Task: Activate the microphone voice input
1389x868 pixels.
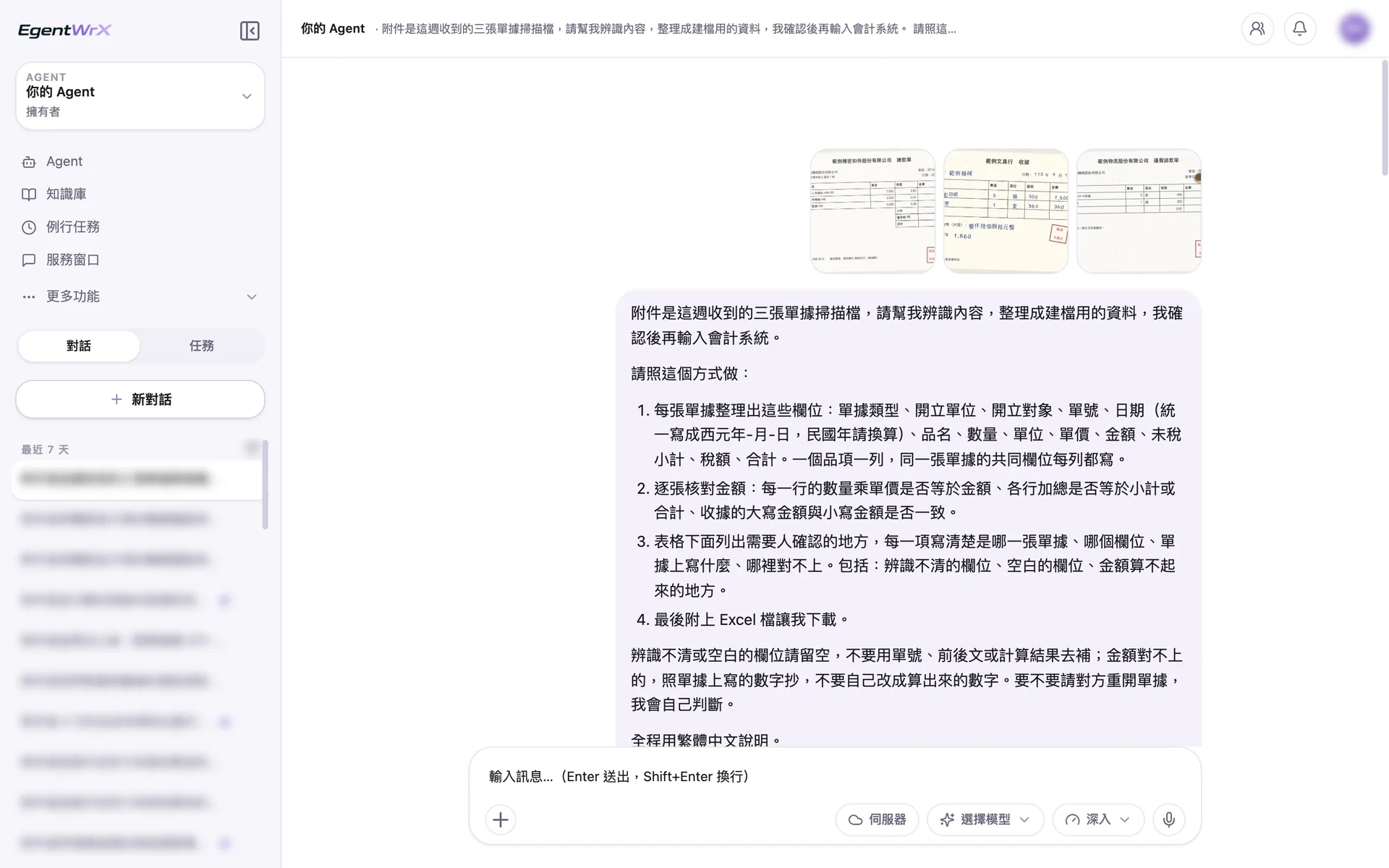Action: 1169,820
